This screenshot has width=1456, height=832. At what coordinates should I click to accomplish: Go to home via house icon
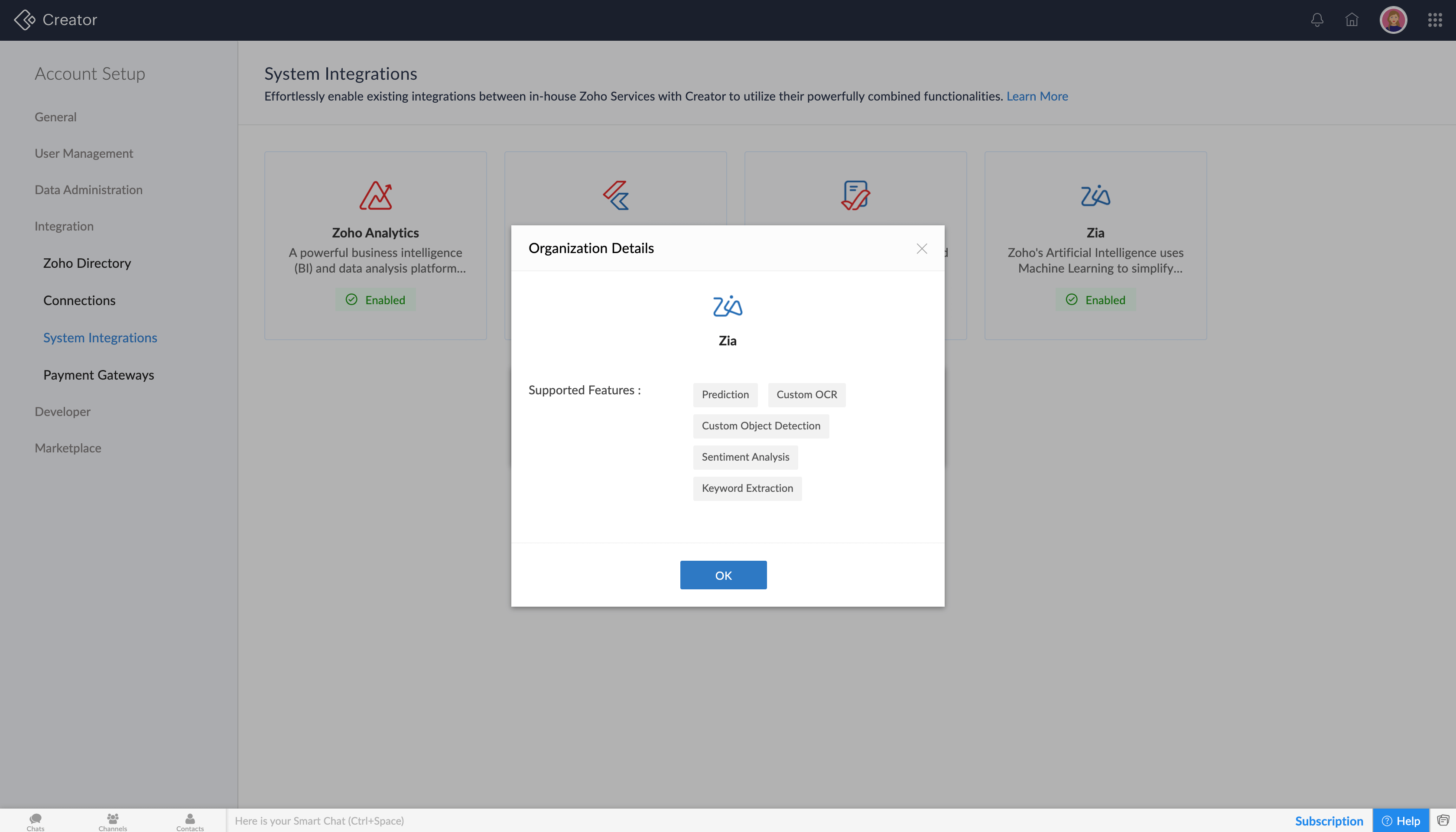[1352, 20]
